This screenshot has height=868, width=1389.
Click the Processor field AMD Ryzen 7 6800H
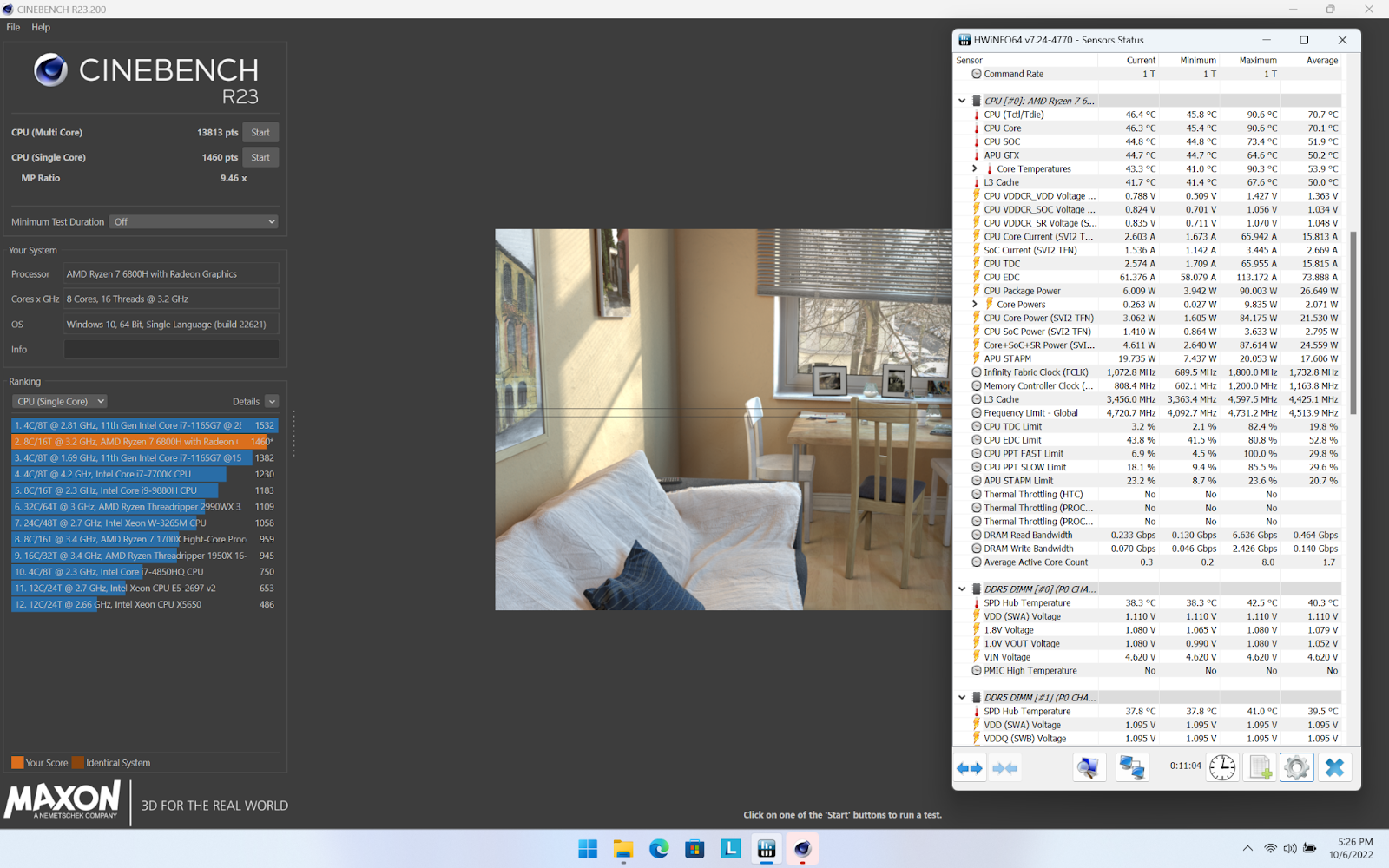[x=171, y=273]
